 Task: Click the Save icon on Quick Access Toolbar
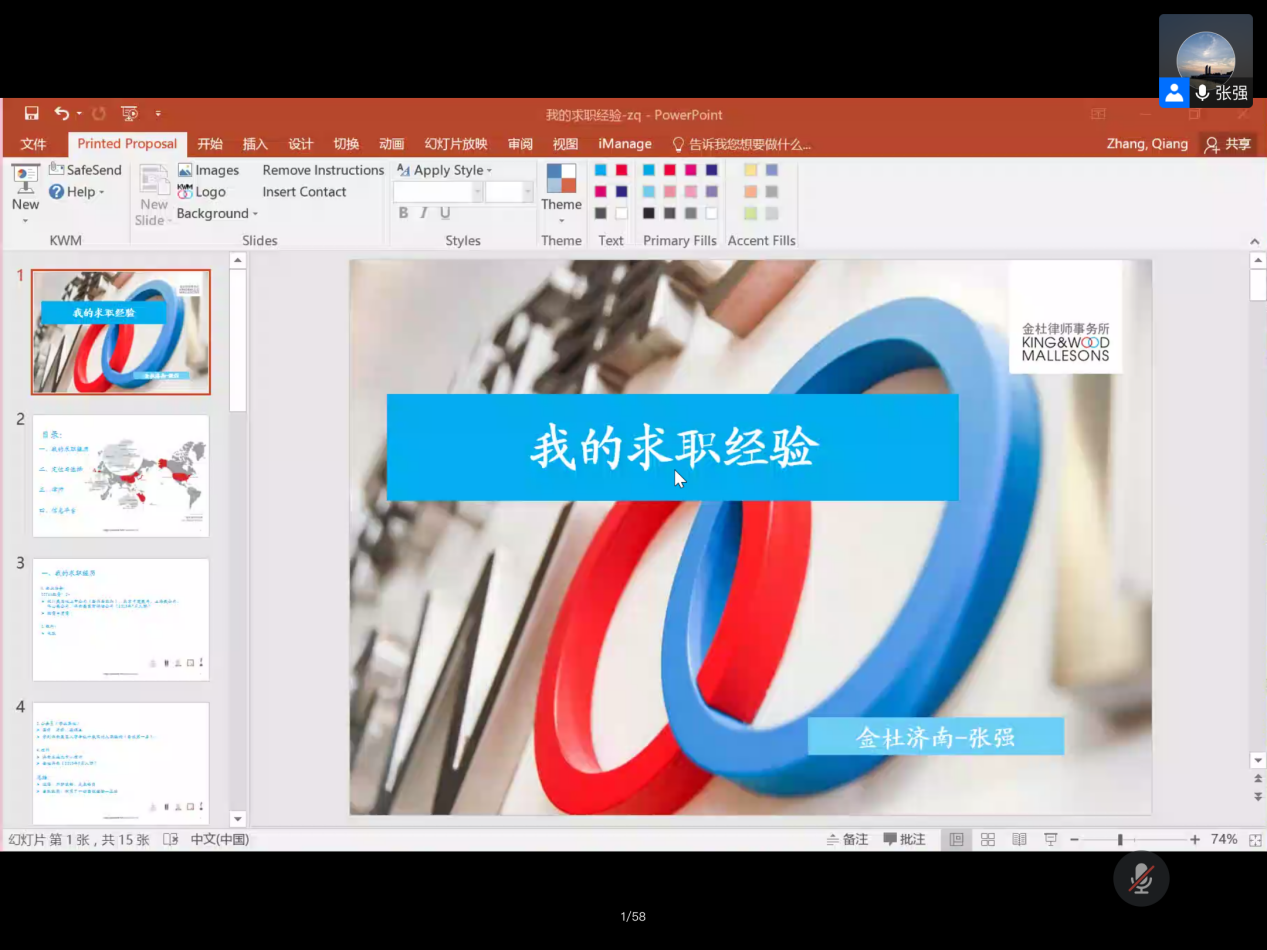pyautogui.click(x=31, y=114)
